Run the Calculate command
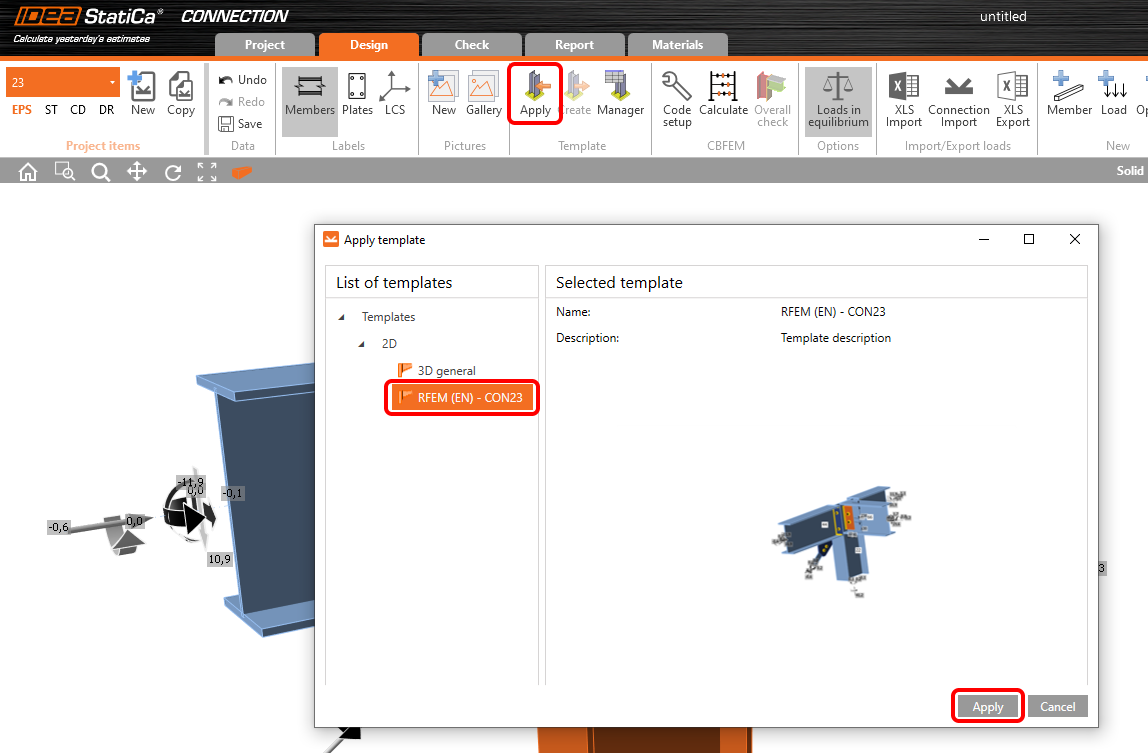This screenshot has width=1148, height=753. pos(723,98)
